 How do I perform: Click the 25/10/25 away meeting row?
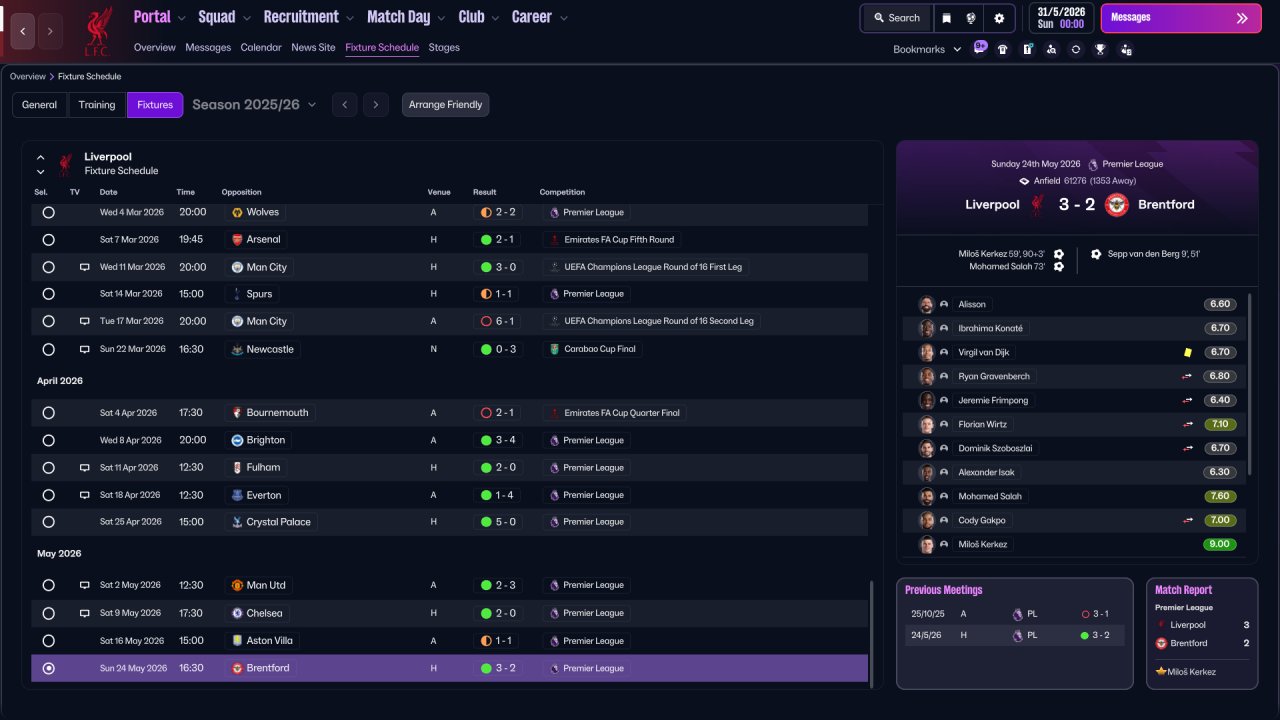tap(1015, 614)
